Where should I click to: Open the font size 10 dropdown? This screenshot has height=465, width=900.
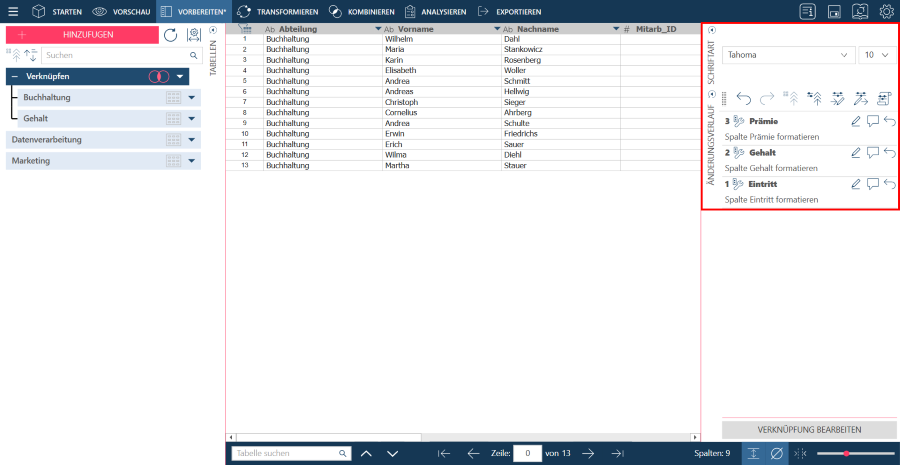point(876,55)
